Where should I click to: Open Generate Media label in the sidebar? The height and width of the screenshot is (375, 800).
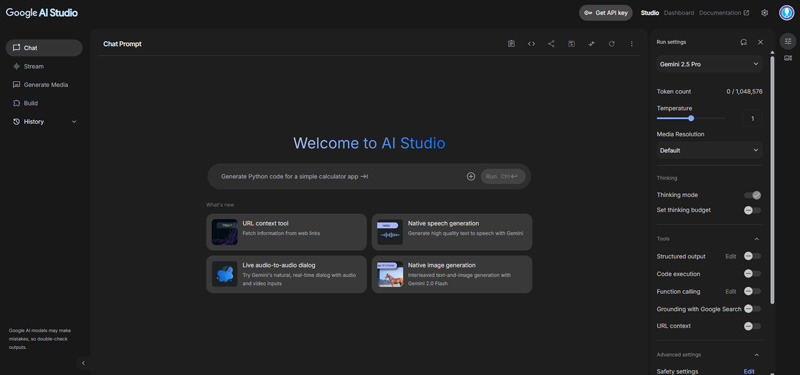coord(46,85)
